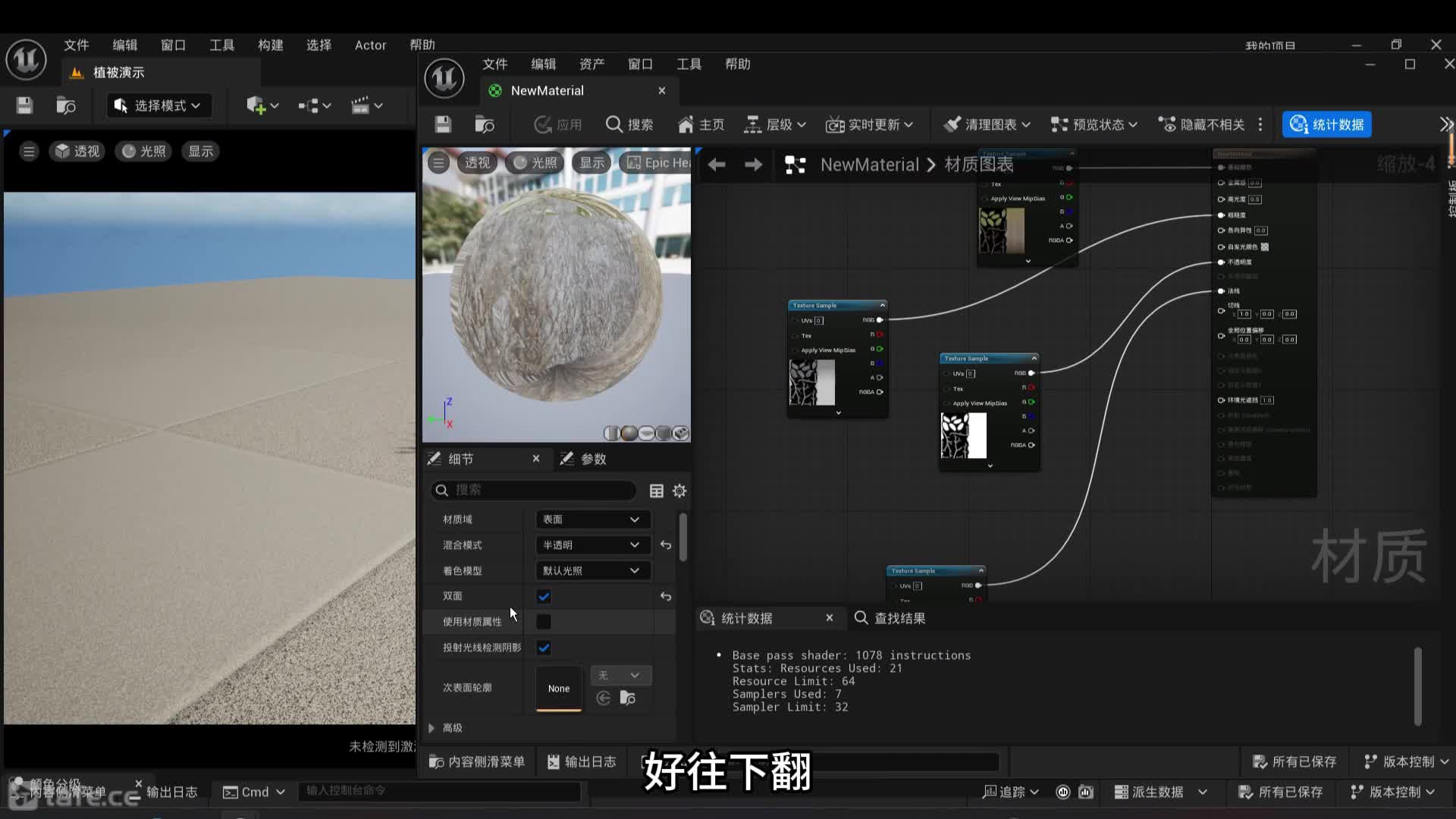Open the Clean Graph (清理图表) dropdown
The image size is (1456, 819).
pos(987,124)
